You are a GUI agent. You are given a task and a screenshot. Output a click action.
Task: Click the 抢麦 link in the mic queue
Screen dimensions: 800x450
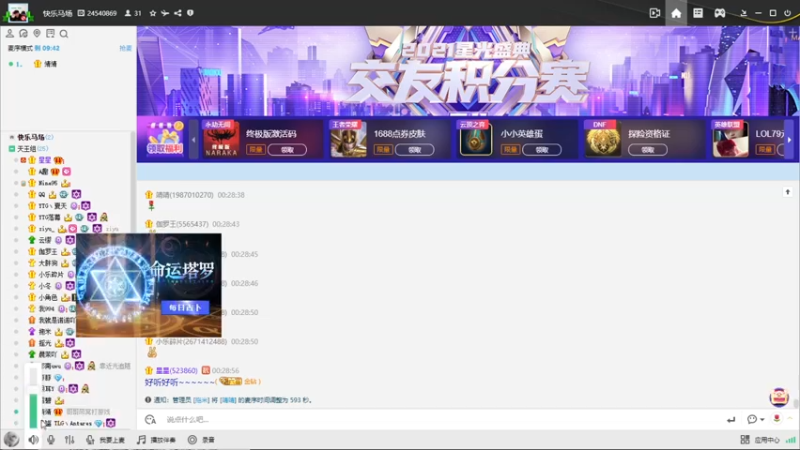(x=125, y=48)
